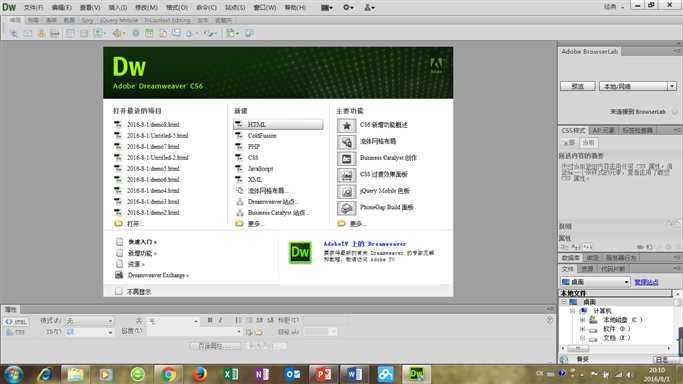Image resolution: width=683 pixels, height=384 pixels.
Task: Open the CS6 new features overview icon
Action: [347, 125]
